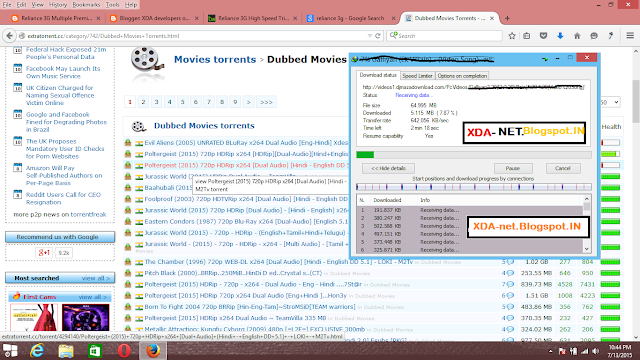Switch to the Speed Limiter tab
640x360 pixels.
click(417, 76)
